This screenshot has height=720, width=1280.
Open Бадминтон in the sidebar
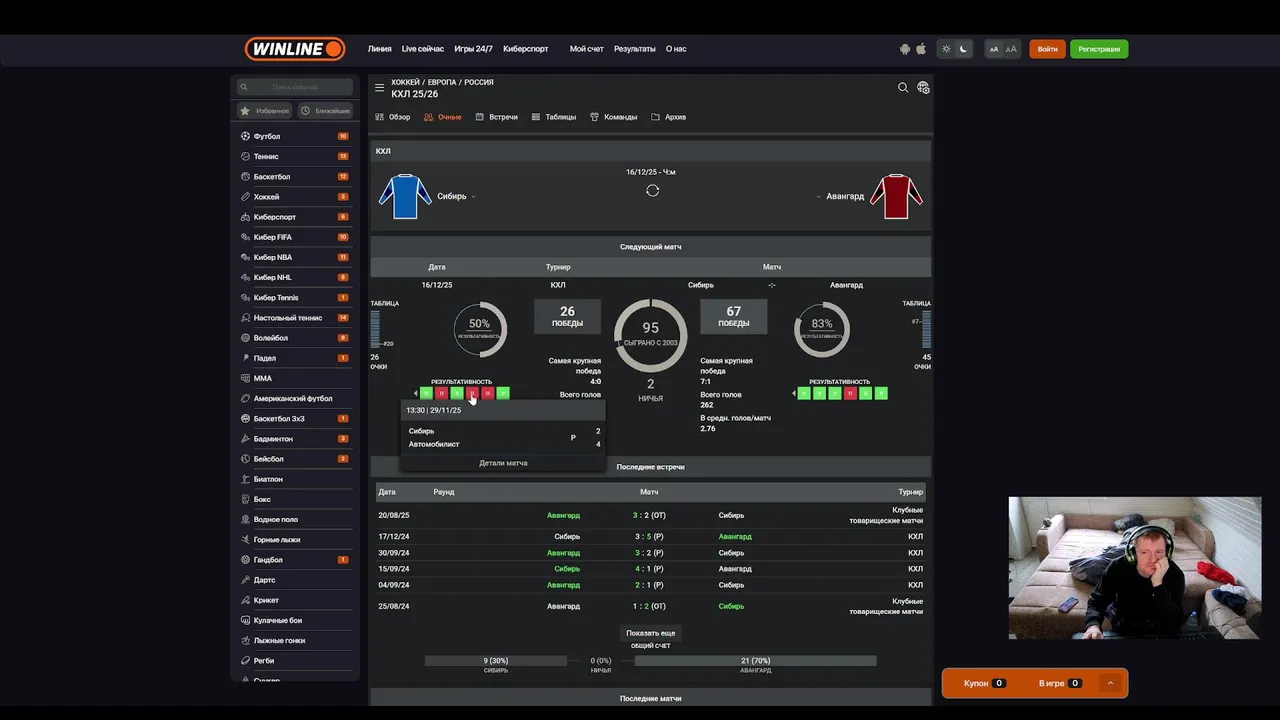coord(295,439)
